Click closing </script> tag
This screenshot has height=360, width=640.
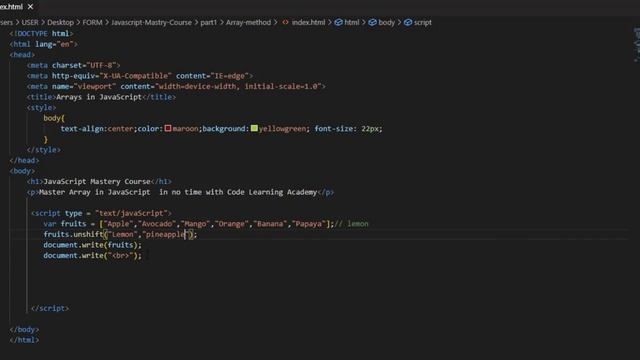tap(50, 309)
